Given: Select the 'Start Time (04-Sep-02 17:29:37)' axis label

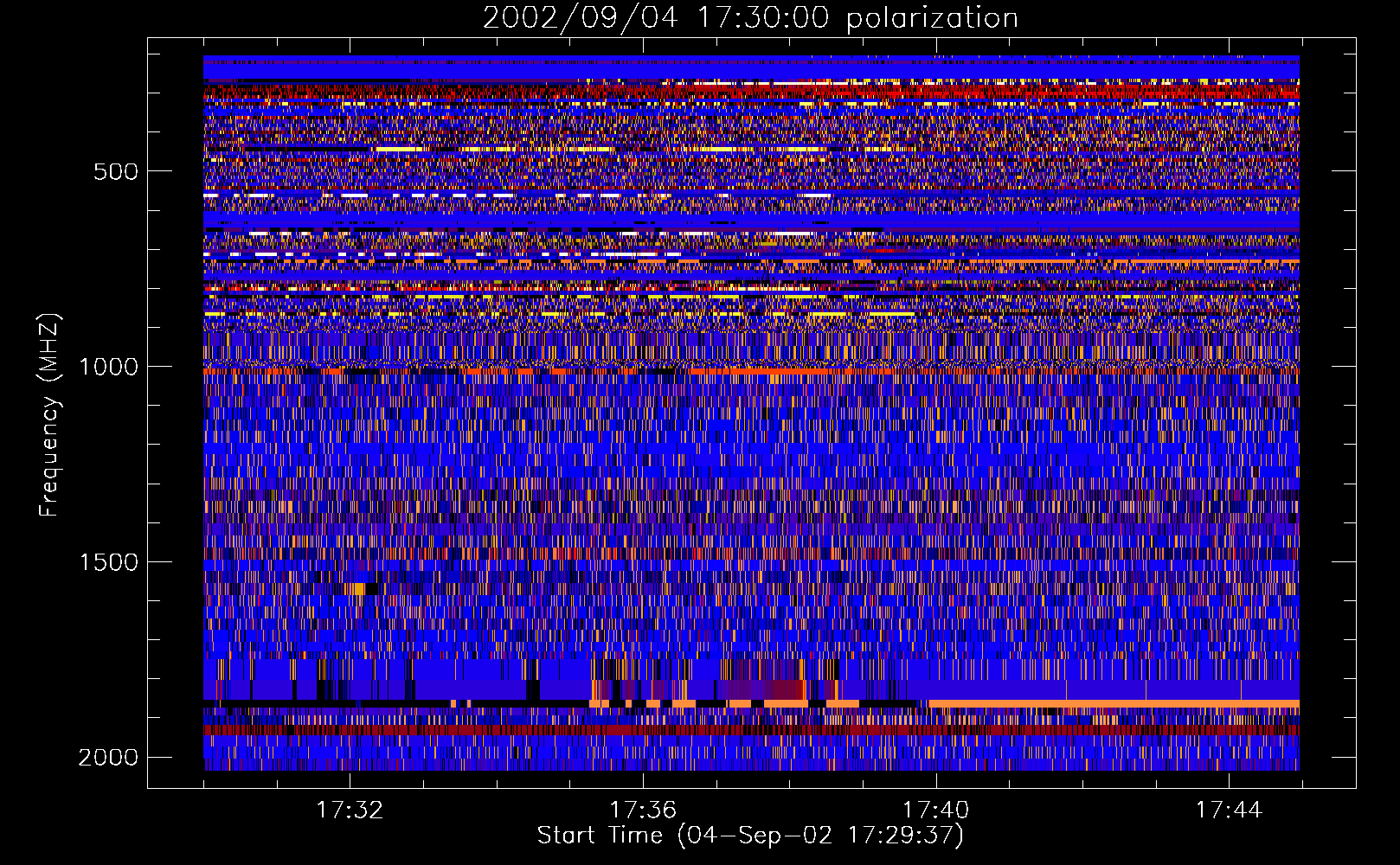Looking at the screenshot, I should (750, 836).
